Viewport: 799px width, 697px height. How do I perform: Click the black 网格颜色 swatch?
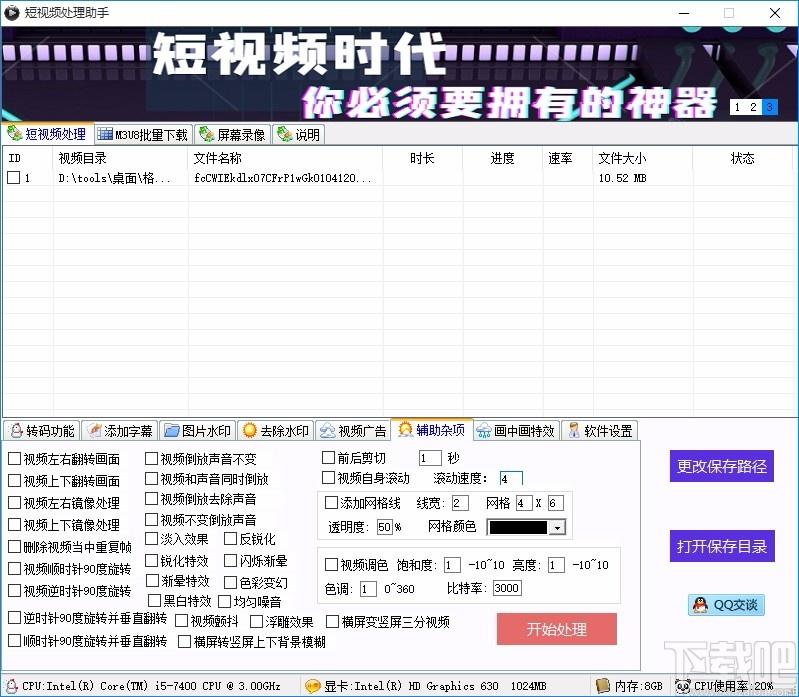[518, 527]
